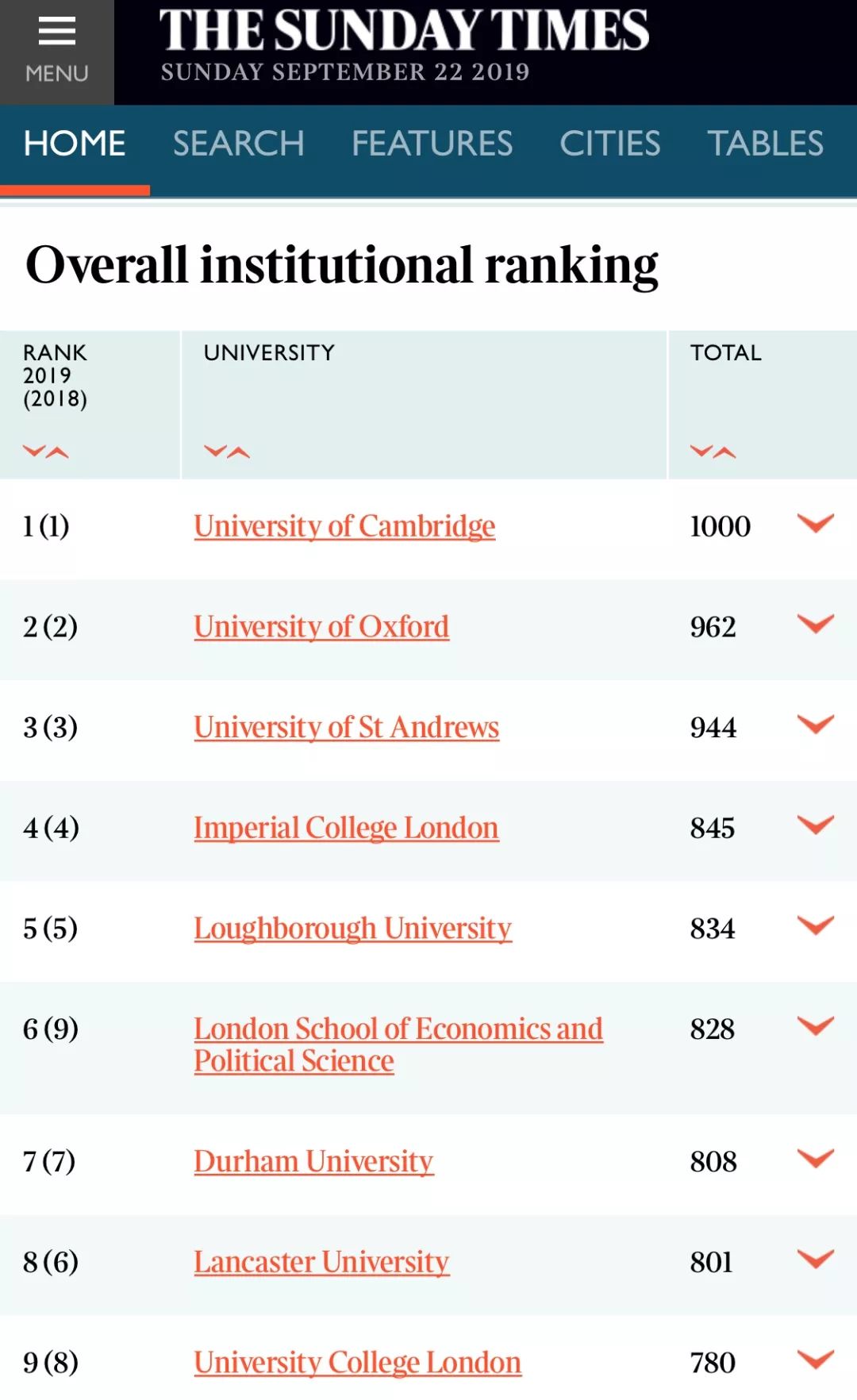
Task: Open the Durham University page
Action: pyautogui.click(x=314, y=1160)
